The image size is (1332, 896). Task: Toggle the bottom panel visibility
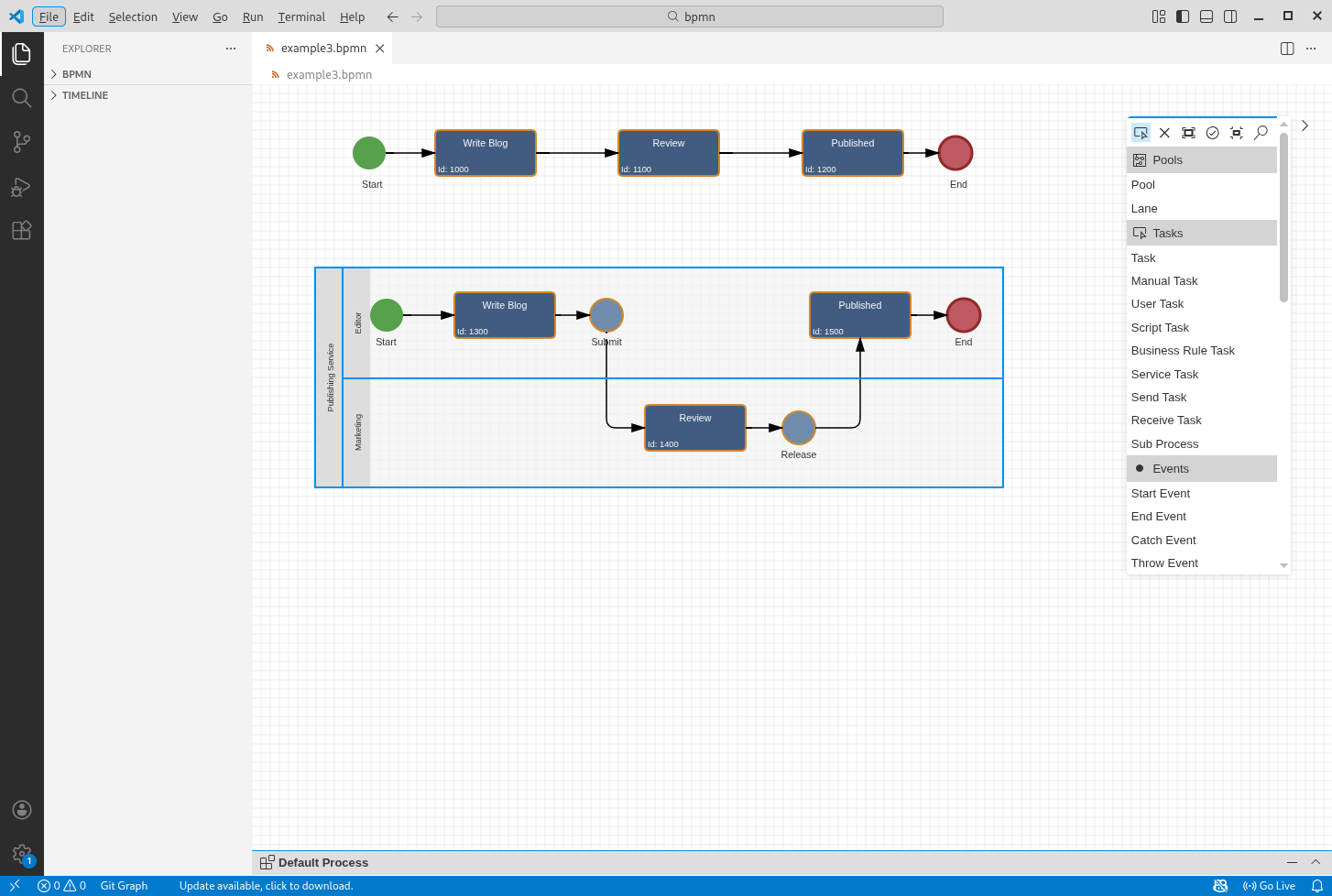[x=1206, y=16]
